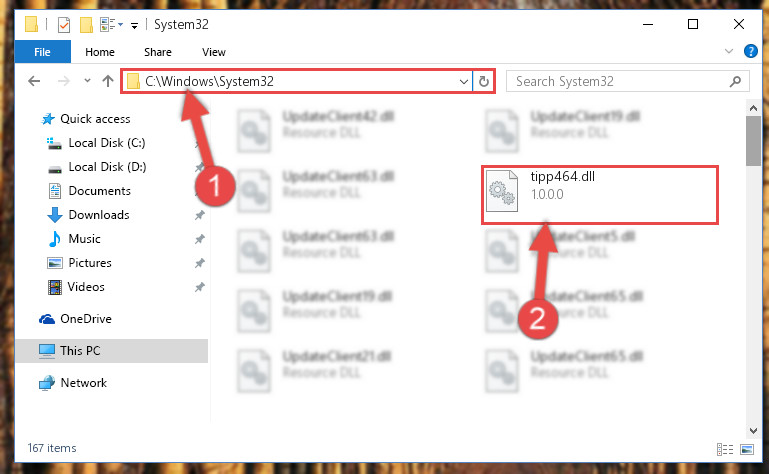Toggle pin next to Pictures

199,263
